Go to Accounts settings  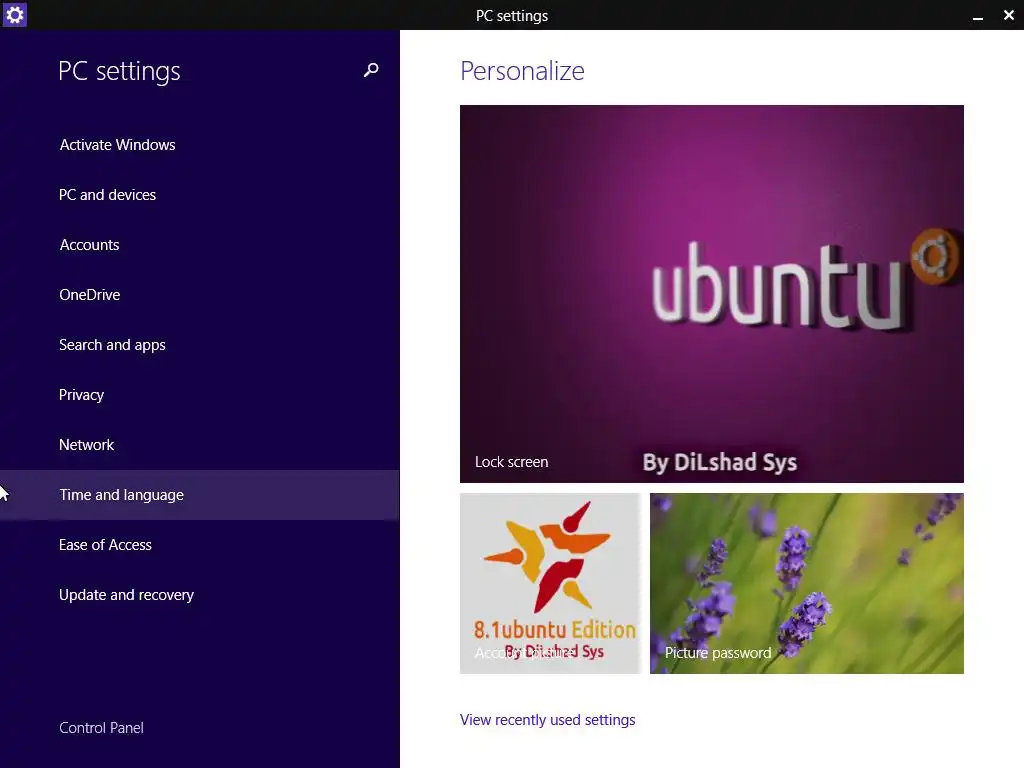(x=89, y=245)
